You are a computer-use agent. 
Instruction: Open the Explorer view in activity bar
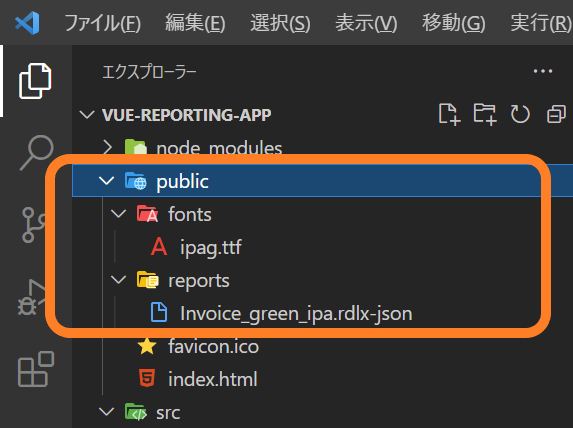[35, 81]
